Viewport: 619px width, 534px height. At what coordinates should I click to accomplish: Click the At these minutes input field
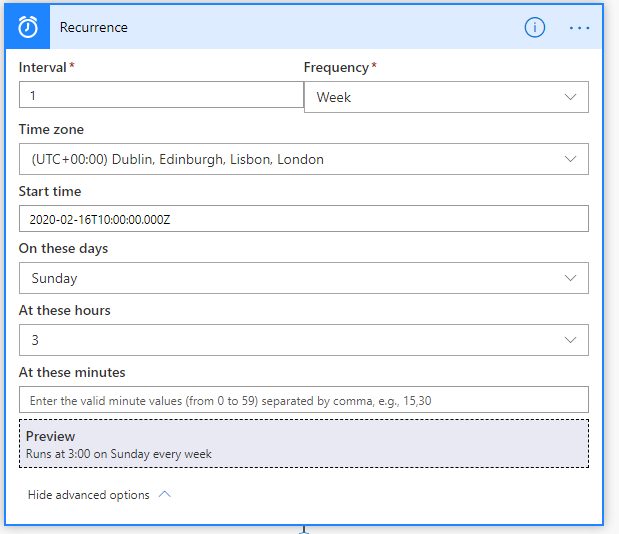(304, 400)
